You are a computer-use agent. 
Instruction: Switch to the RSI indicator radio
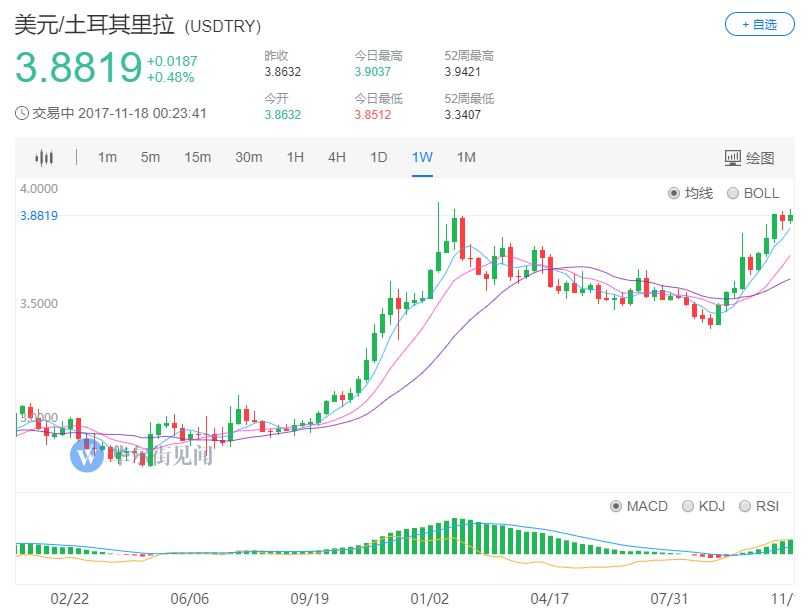pyautogui.click(x=745, y=506)
